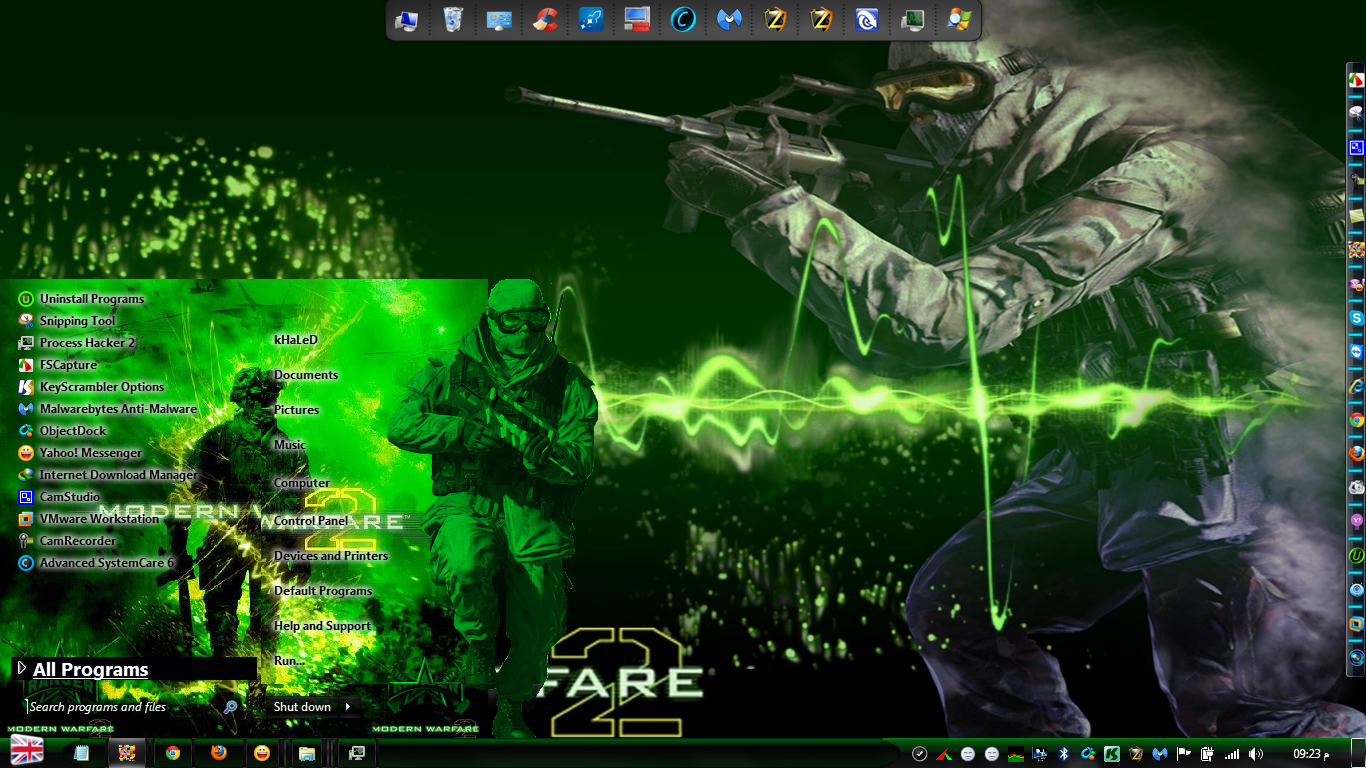Open power plug battery tray icon
Screen dimensions: 1366x768
click(1208, 754)
